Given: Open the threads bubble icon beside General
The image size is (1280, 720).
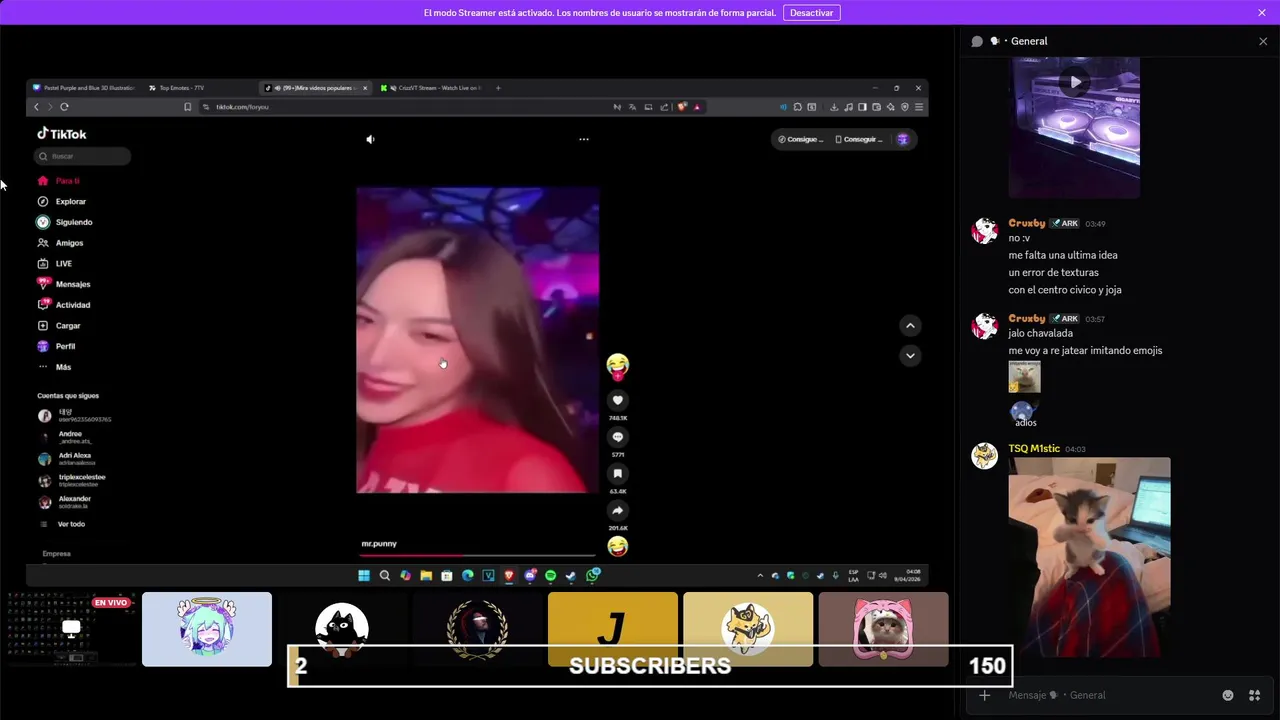Looking at the screenshot, I should (x=977, y=41).
